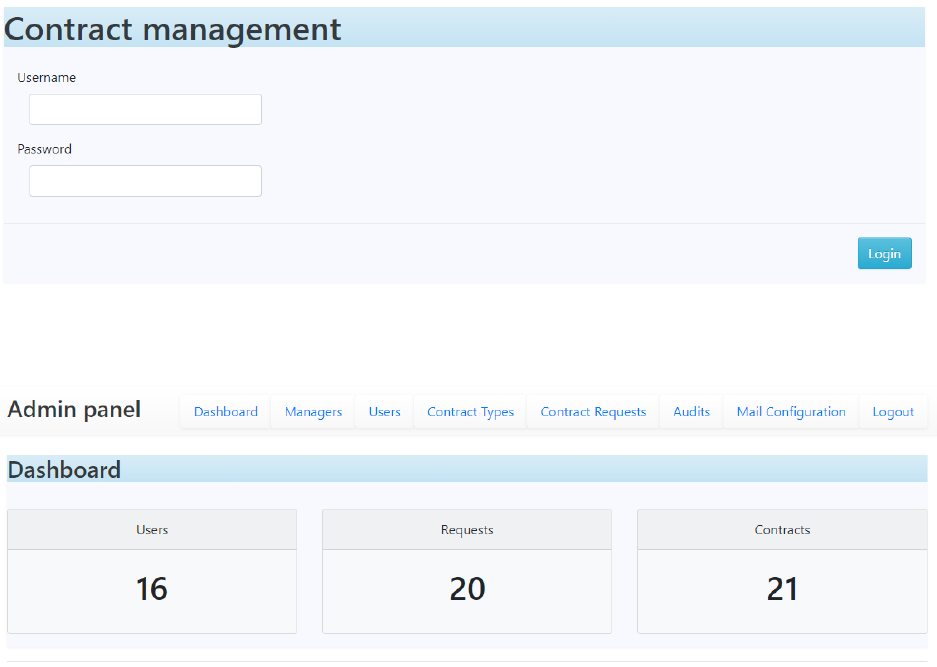The width and height of the screenshot is (937, 667).
Task: Click the Users card header text
Action: pyautogui.click(x=152, y=530)
